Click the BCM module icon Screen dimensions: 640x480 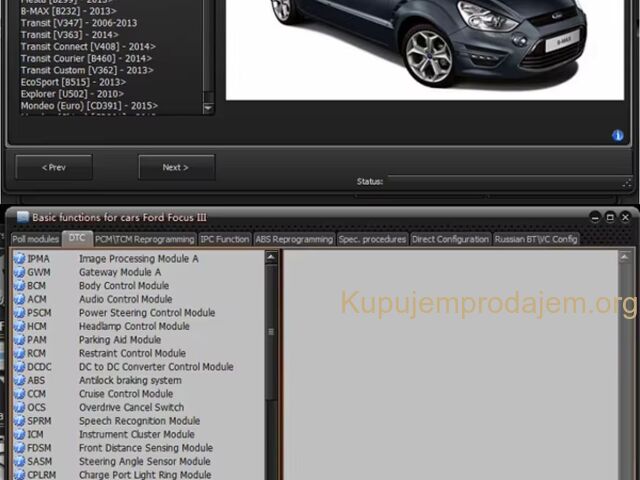tap(19, 286)
